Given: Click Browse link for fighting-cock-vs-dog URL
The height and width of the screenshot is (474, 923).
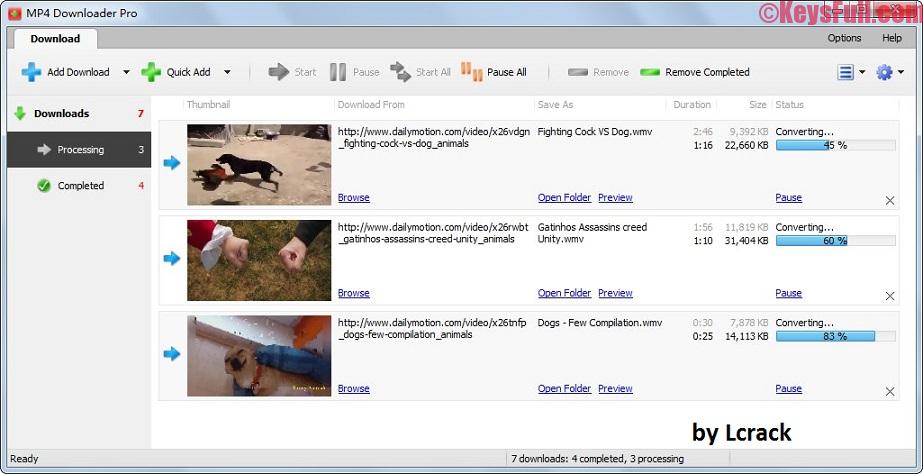Looking at the screenshot, I should tap(354, 198).
